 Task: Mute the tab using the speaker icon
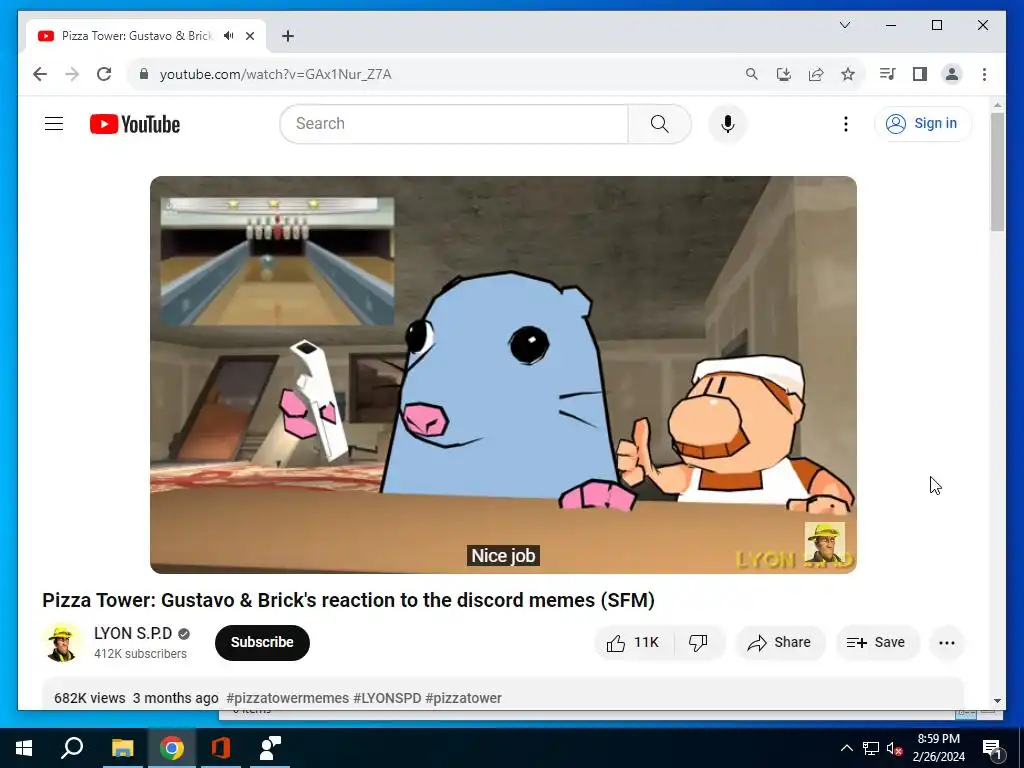[228, 36]
